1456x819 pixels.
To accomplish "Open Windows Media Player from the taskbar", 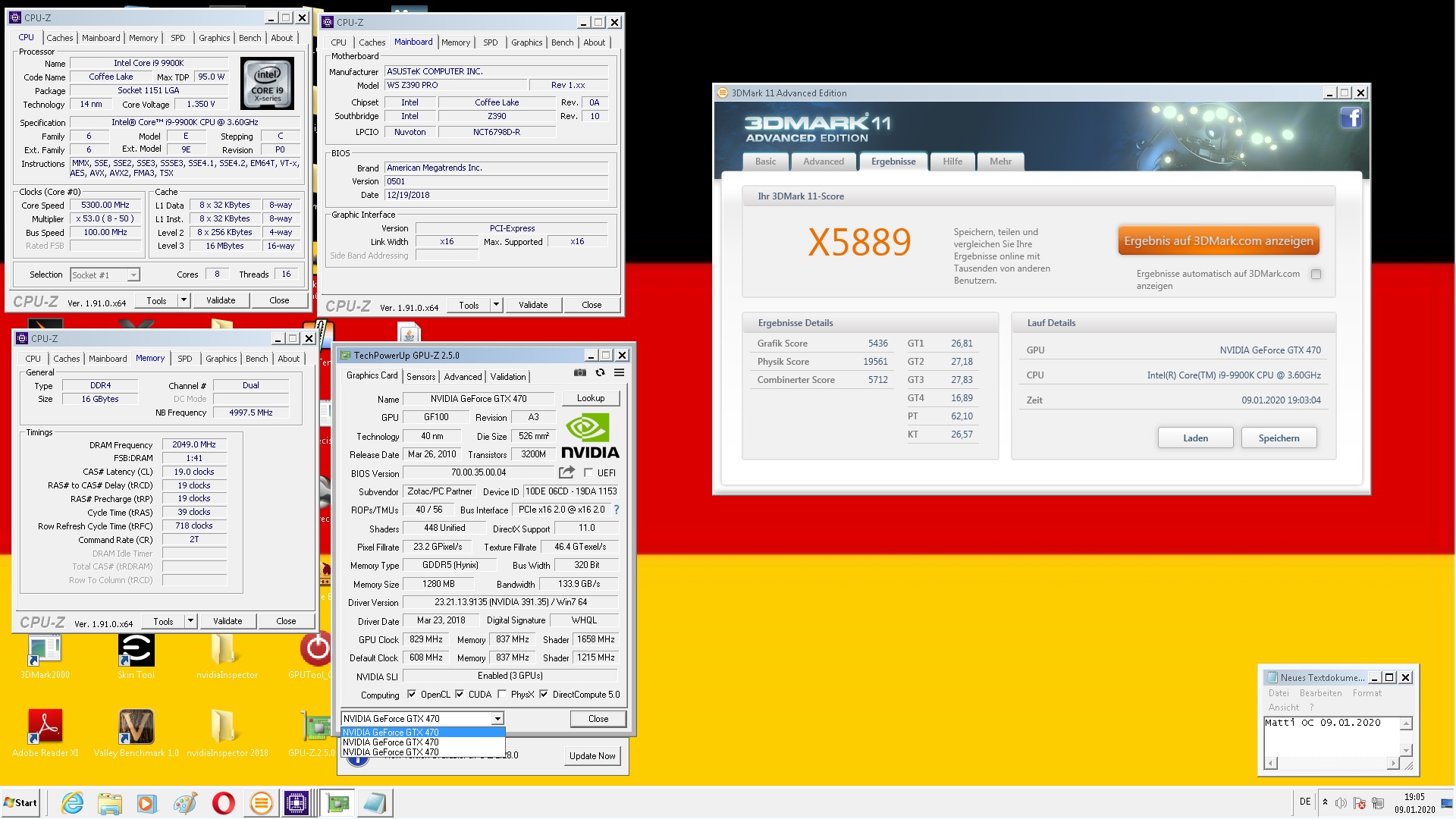I will (x=147, y=803).
